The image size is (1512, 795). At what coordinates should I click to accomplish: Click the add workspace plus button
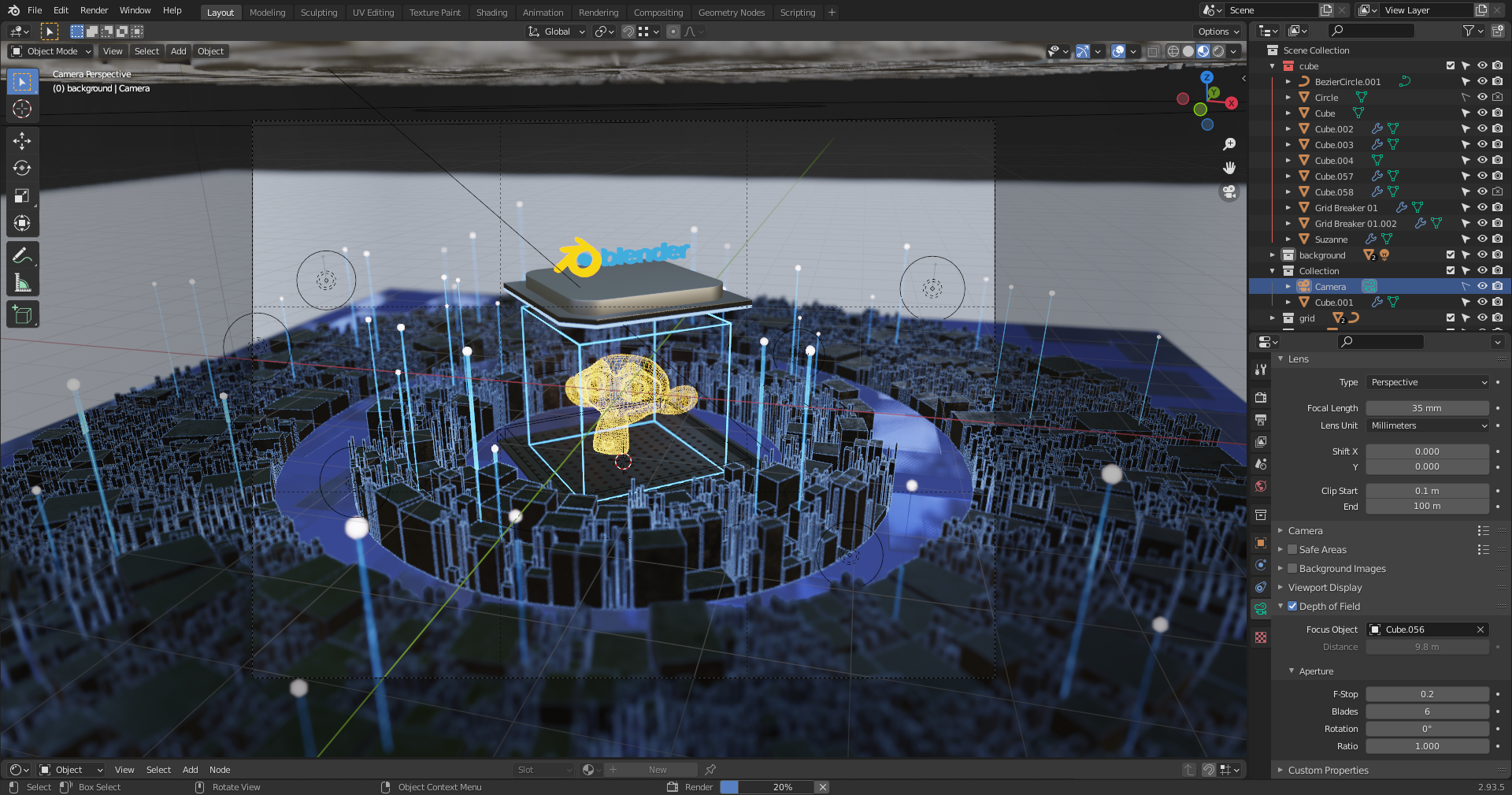click(832, 13)
